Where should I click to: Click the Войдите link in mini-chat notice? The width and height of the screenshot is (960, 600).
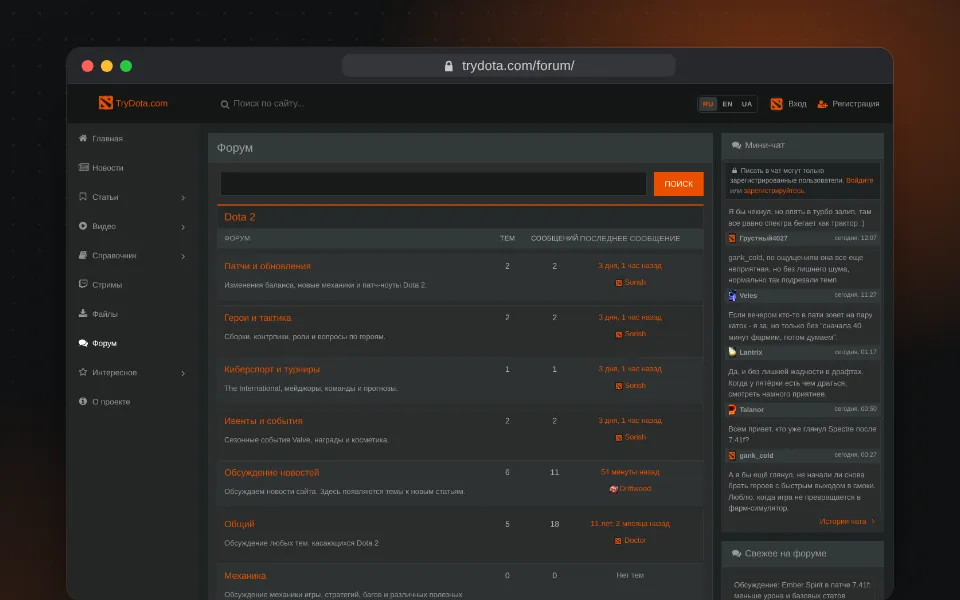pyautogui.click(x=860, y=181)
